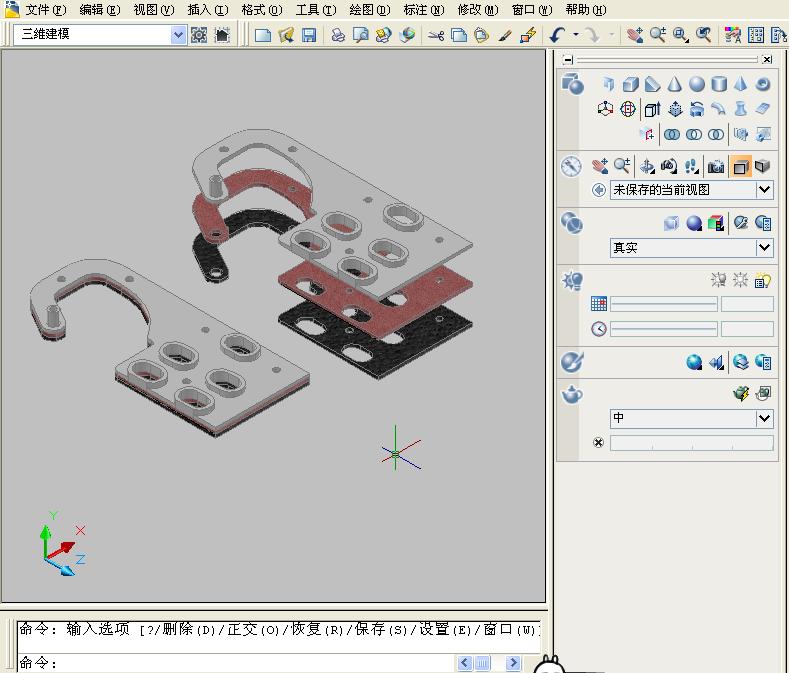The height and width of the screenshot is (673, 789).
Task: Select the Sweep tool
Action: click(719, 109)
